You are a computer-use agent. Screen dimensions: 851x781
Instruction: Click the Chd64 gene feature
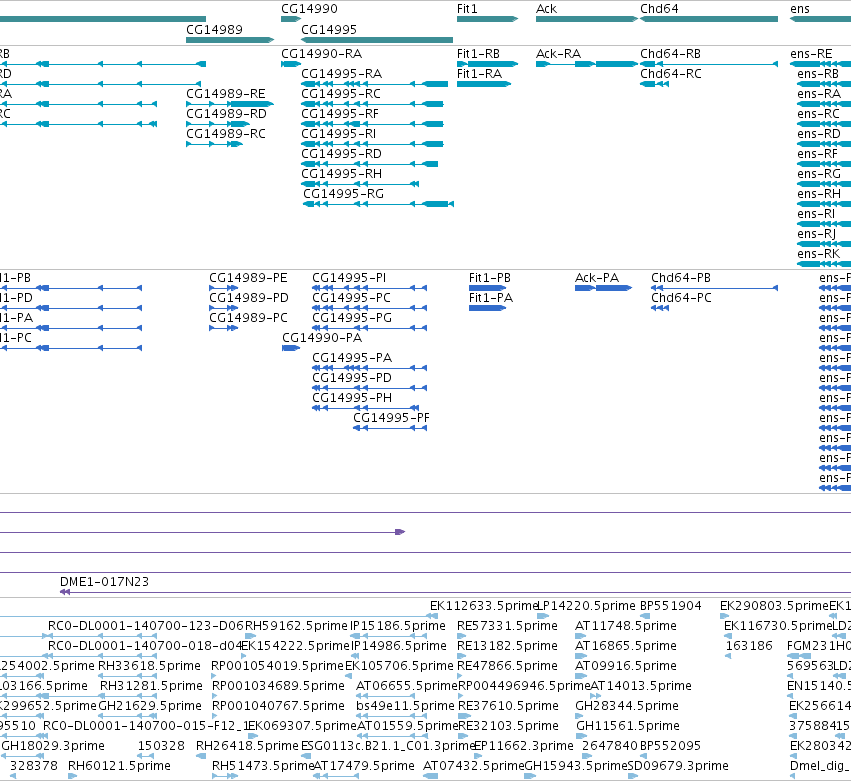click(x=709, y=19)
